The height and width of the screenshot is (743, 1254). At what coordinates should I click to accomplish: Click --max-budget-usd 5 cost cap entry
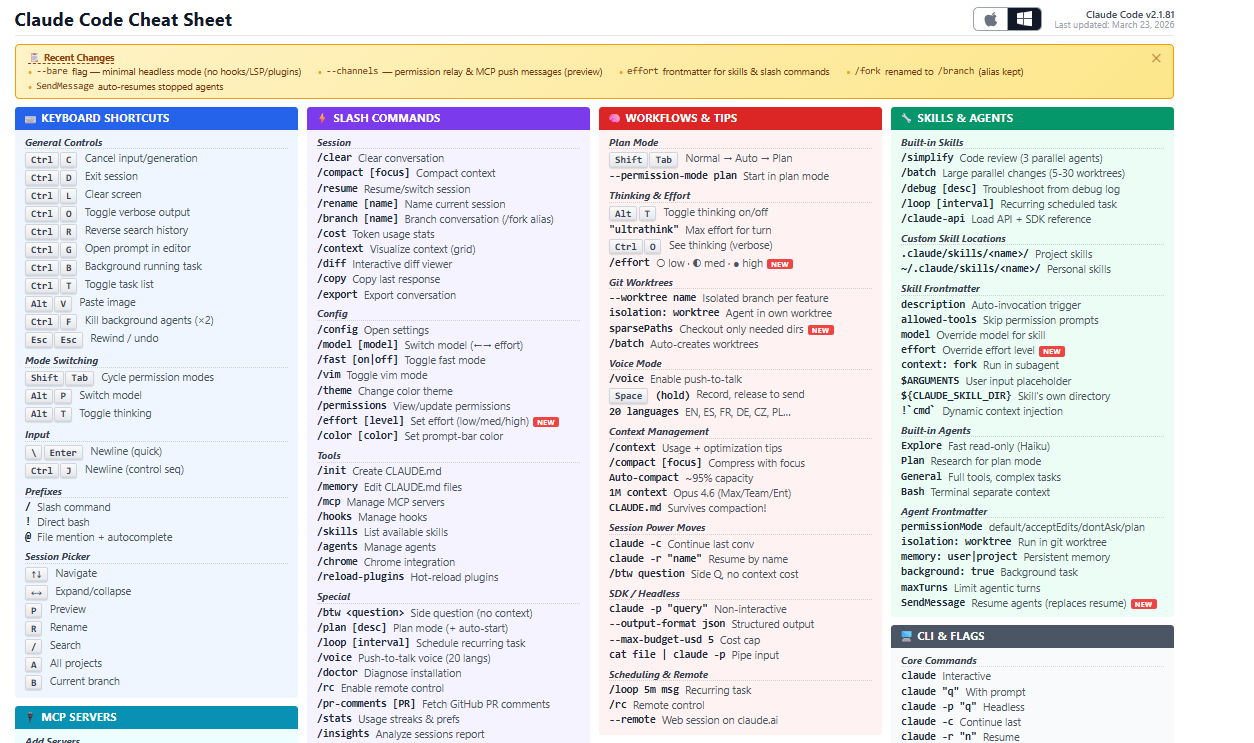pyautogui.click(x=684, y=640)
